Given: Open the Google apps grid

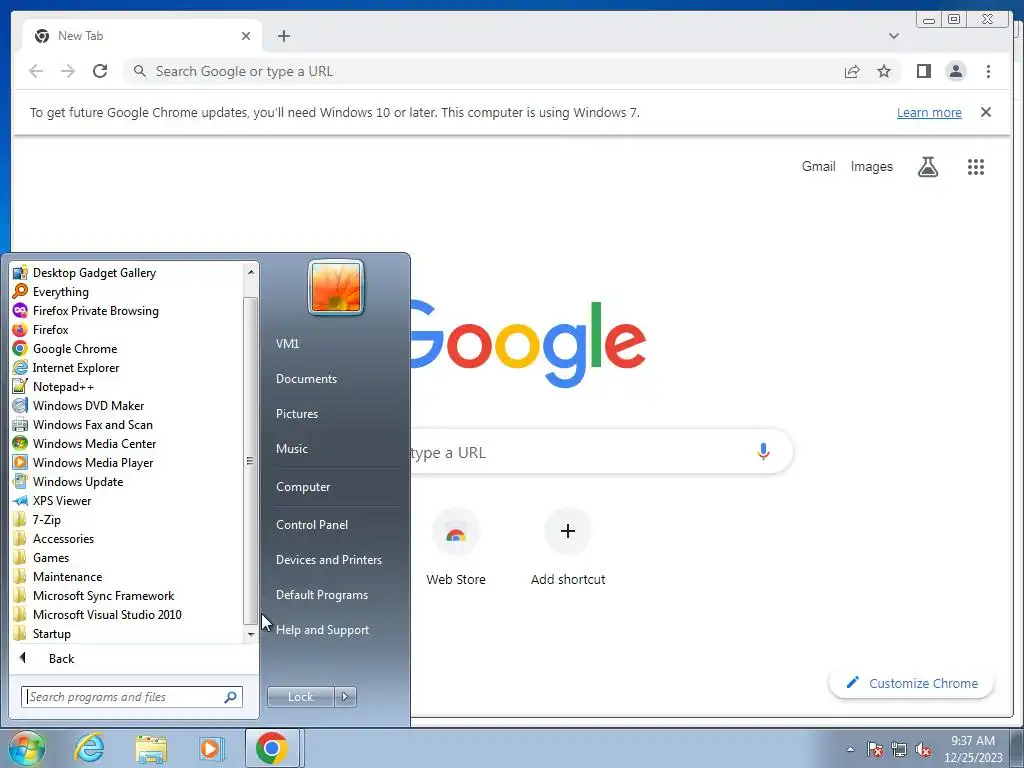Looking at the screenshot, I should click(976, 167).
